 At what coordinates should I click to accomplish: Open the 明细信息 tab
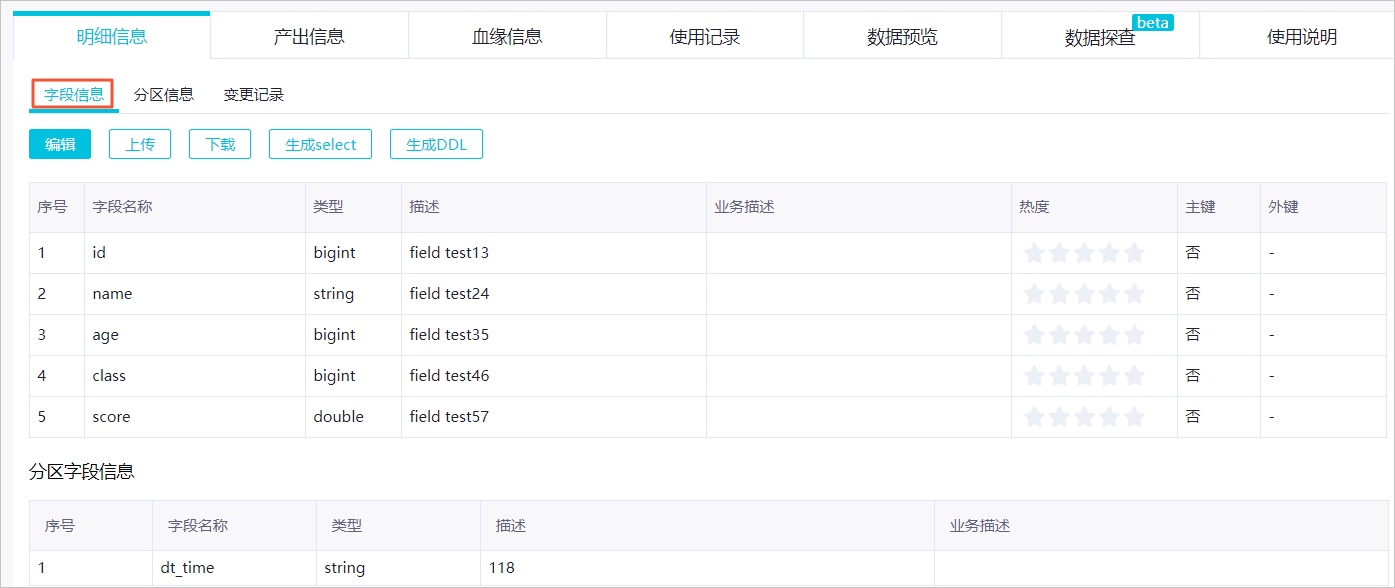click(x=111, y=37)
